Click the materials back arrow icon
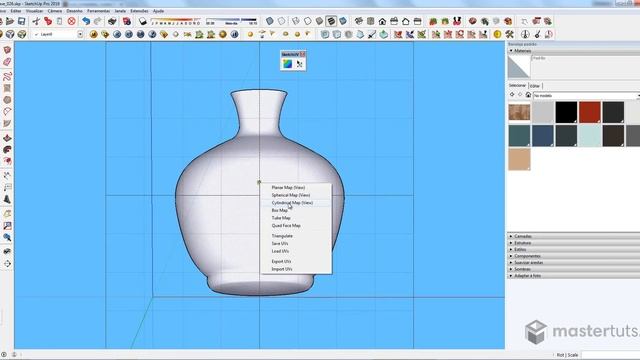The width and height of the screenshot is (640, 360). 512,95
